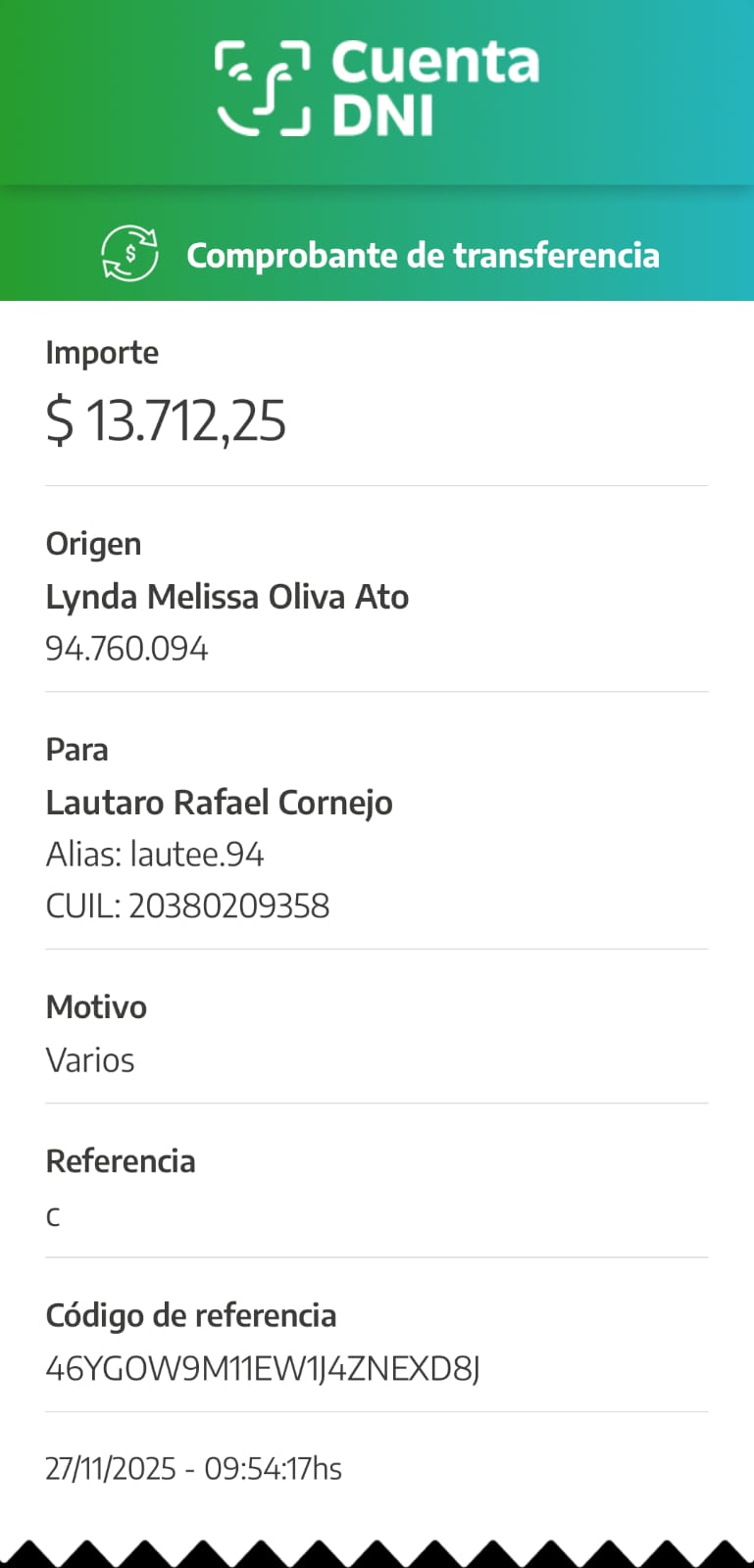Image resolution: width=754 pixels, height=1568 pixels.
Task: Click the Importe label
Action: point(102,353)
